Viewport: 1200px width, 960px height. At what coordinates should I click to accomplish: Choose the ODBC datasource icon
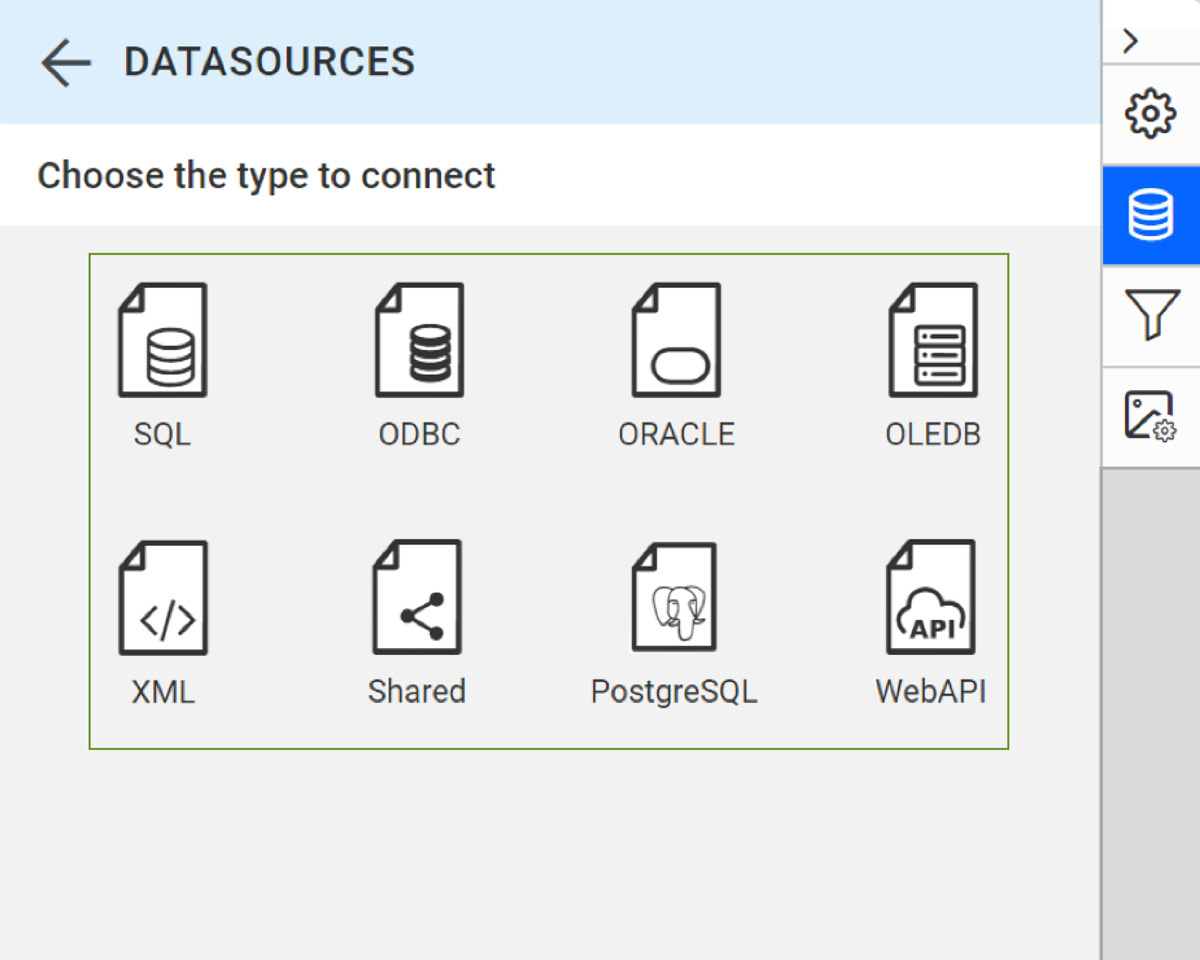point(419,341)
